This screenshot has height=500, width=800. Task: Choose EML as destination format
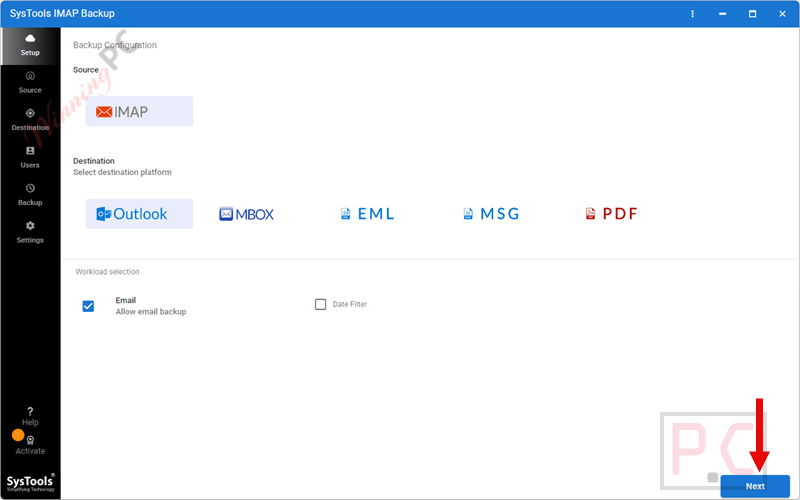(367, 214)
